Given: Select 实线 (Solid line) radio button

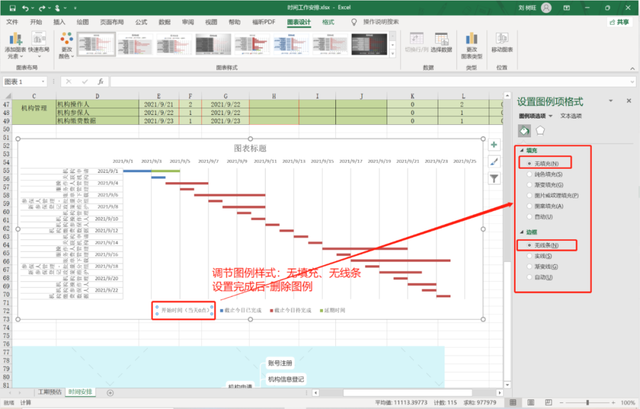Looking at the screenshot, I should [x=529, y=256].
